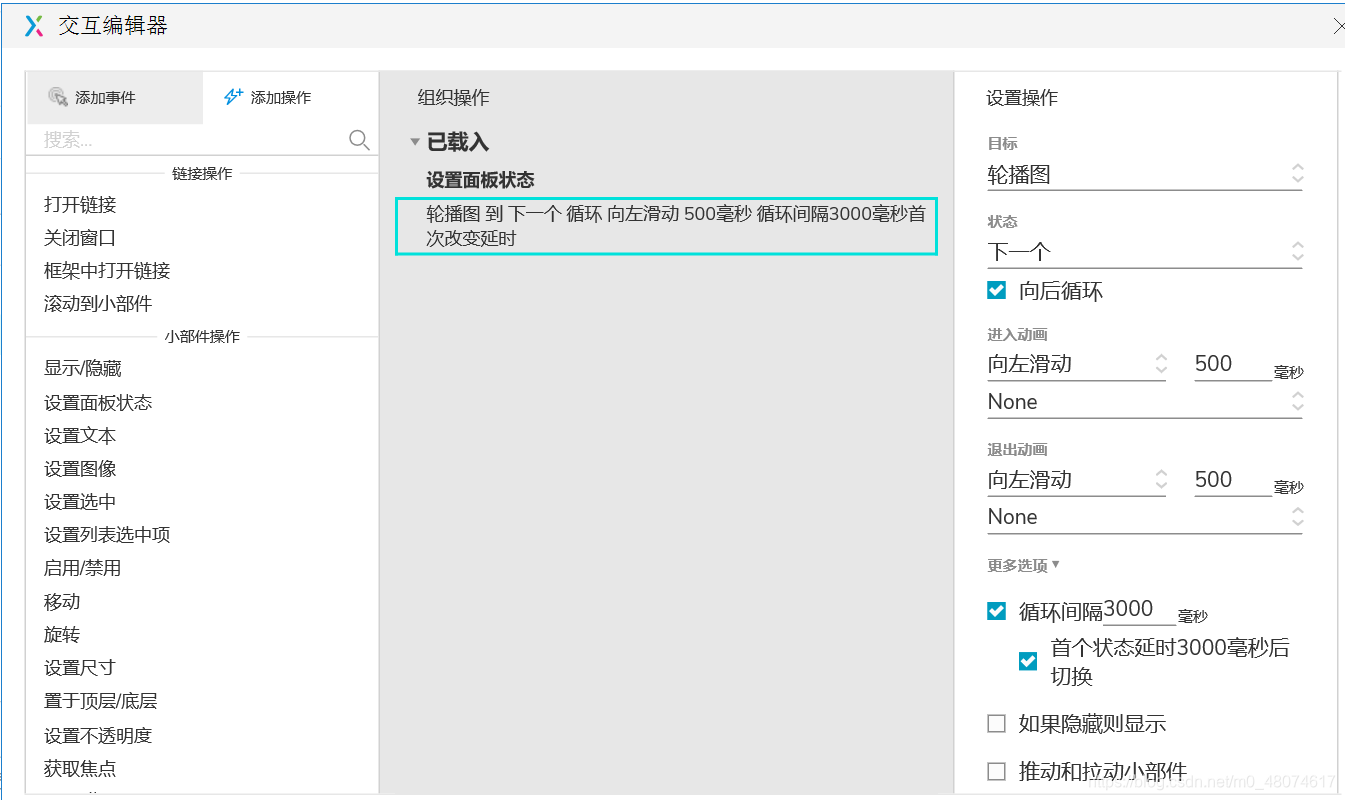Click the Axure logo icon in the title bar

pyautogui.click(x=34, y=26)
